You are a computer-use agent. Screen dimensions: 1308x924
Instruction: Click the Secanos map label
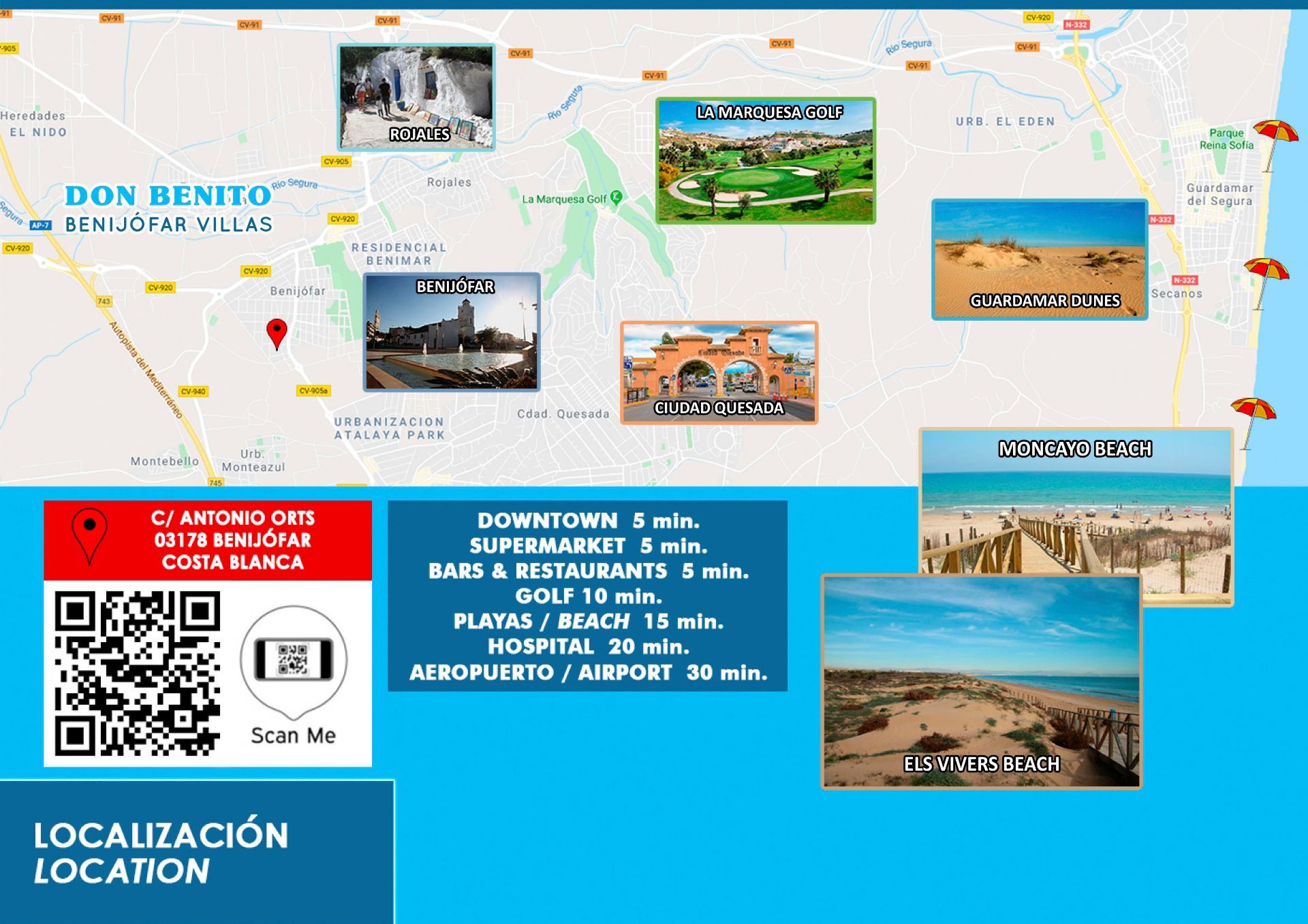1177,293
